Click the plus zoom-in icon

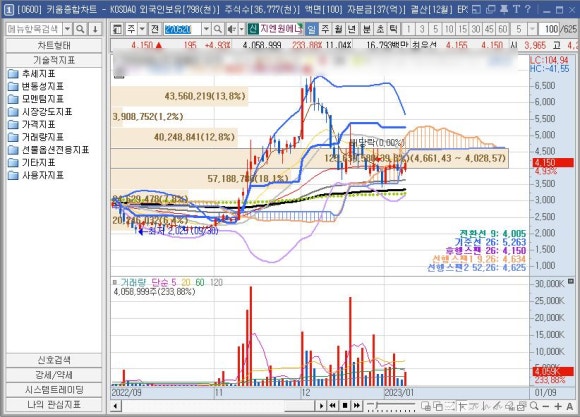point(558,406)
